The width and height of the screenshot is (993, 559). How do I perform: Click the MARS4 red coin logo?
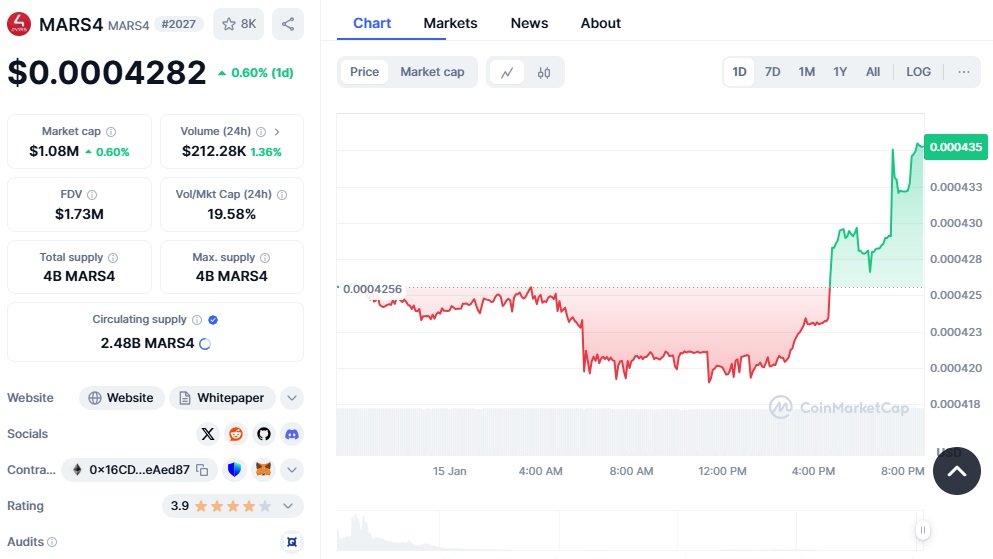[19, 24]
